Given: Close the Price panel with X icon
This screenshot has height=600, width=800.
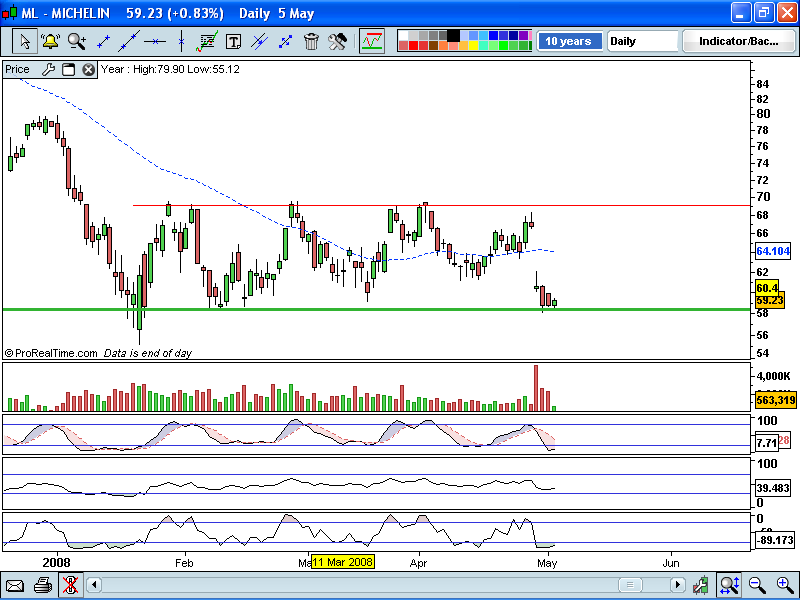Looking at the screenshot, I should (x=89, y=69).
